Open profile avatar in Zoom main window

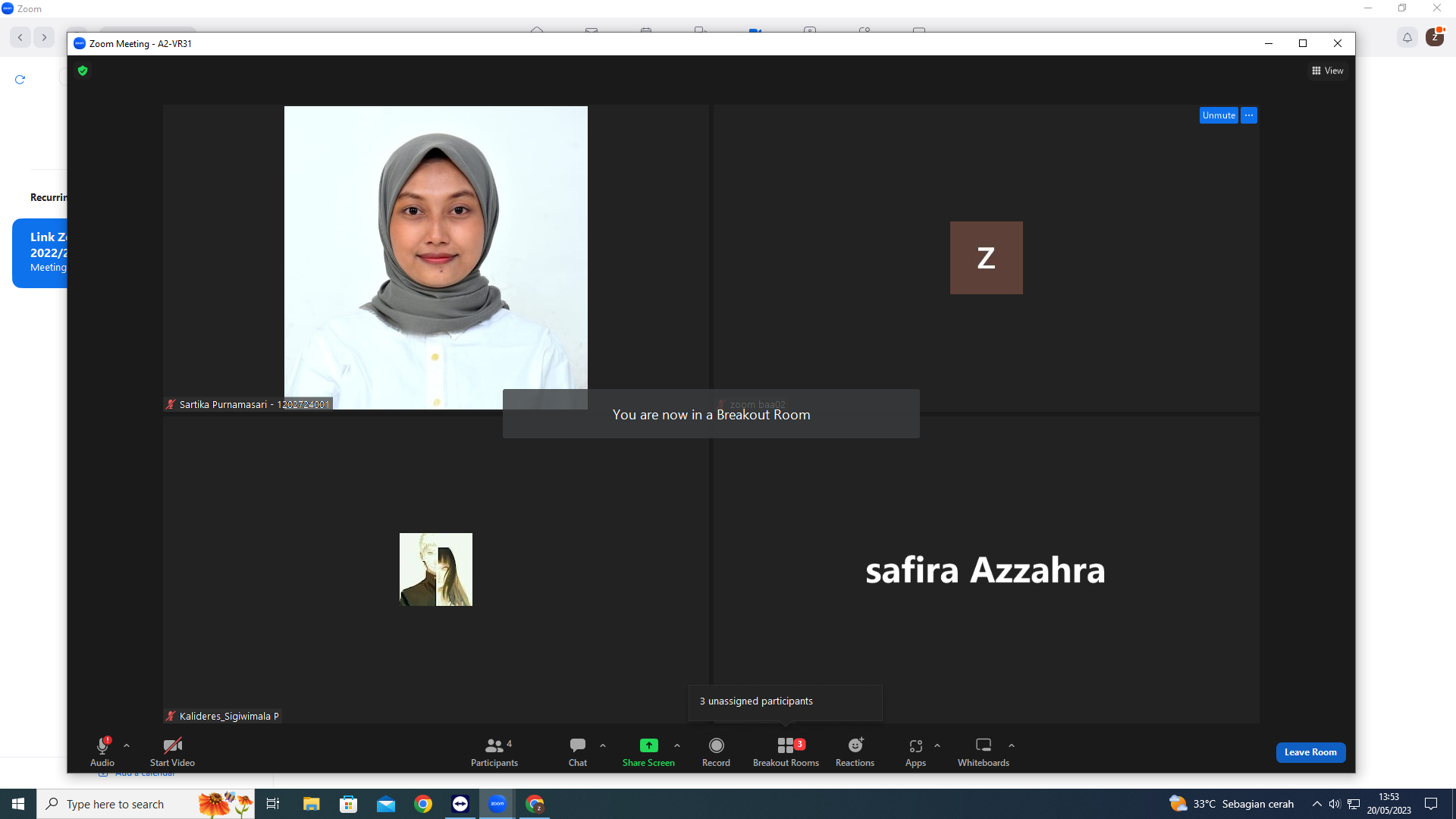point(1435,37)
